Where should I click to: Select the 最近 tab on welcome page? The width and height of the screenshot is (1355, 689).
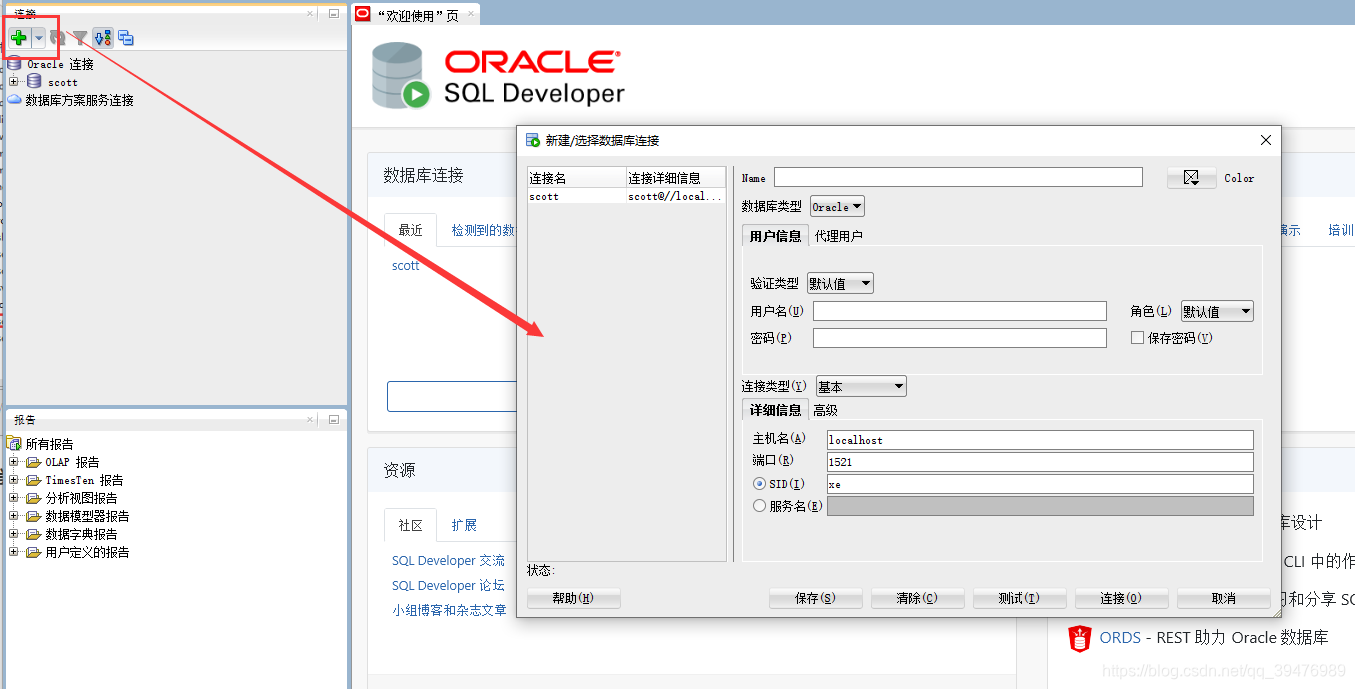[410, 230]
